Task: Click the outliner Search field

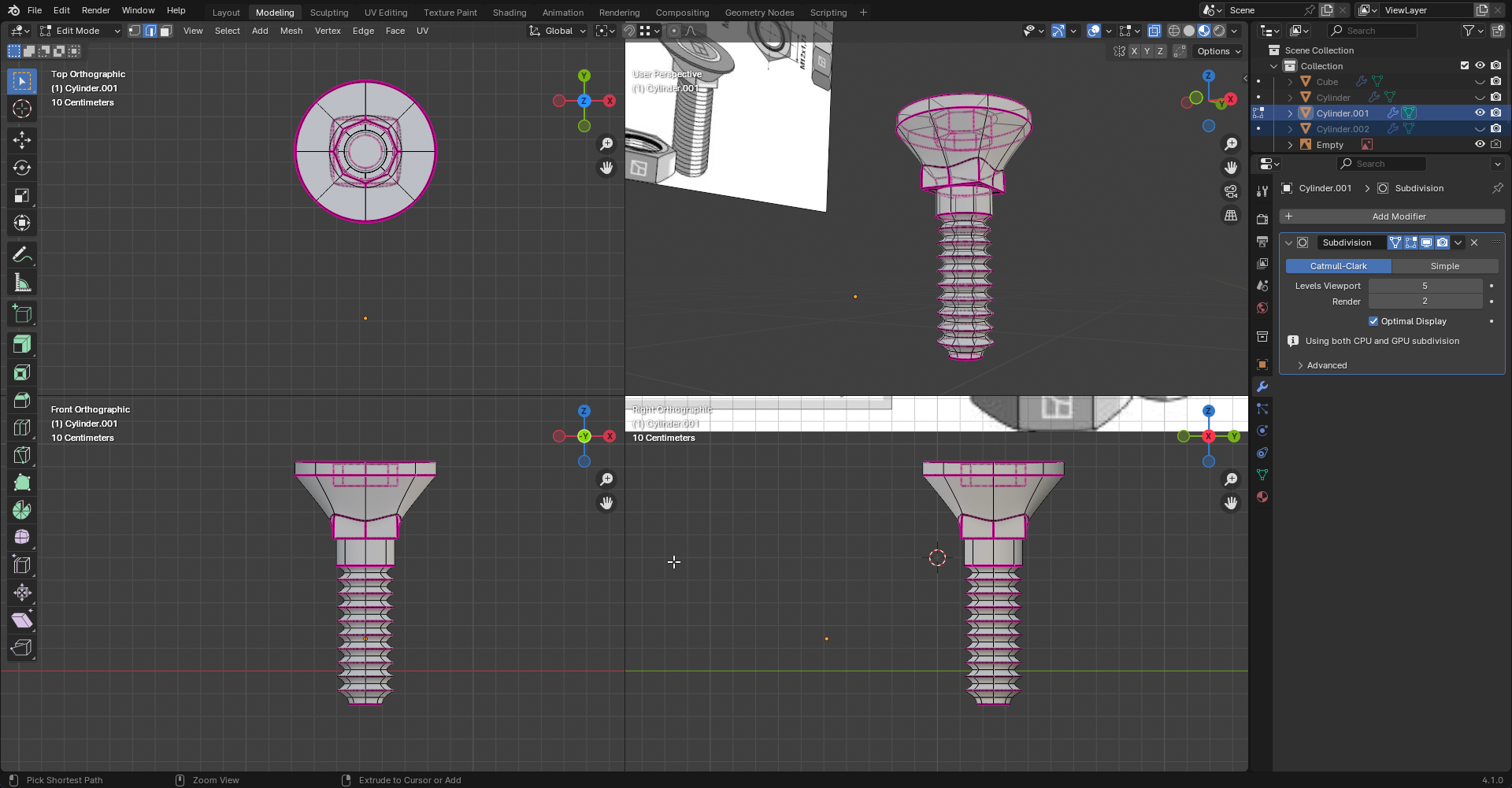Action: (x=1373, y=31)
